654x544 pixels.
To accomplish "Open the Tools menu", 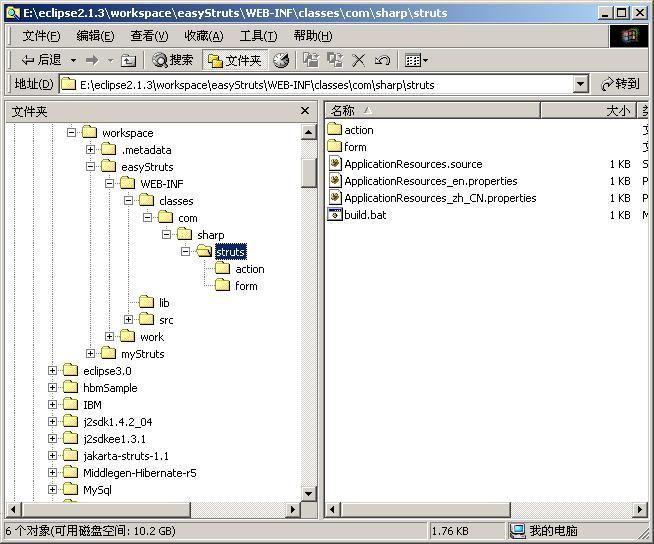I will pos(258,36).
